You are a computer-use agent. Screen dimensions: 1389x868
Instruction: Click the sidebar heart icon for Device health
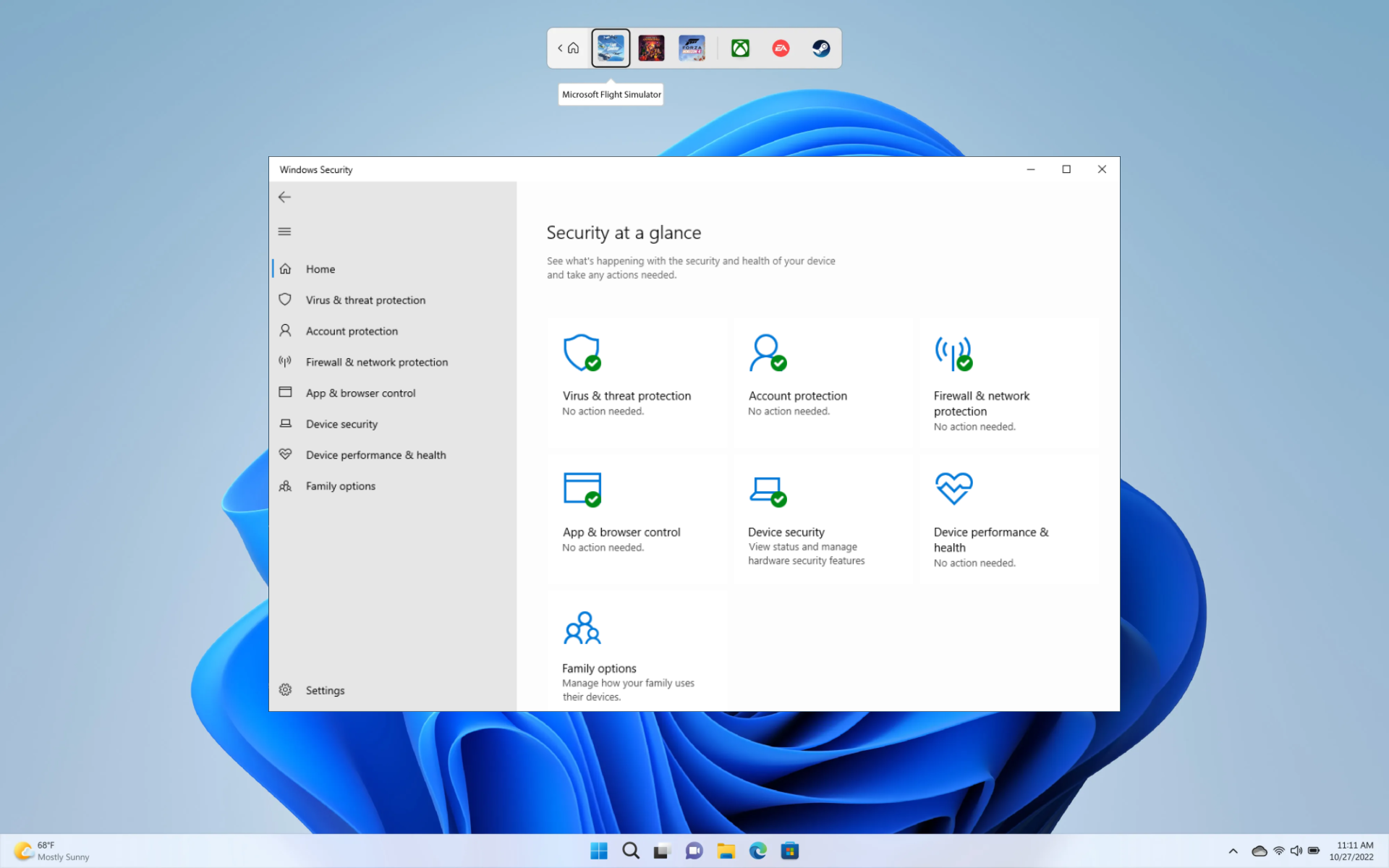(x=285, y=454)
